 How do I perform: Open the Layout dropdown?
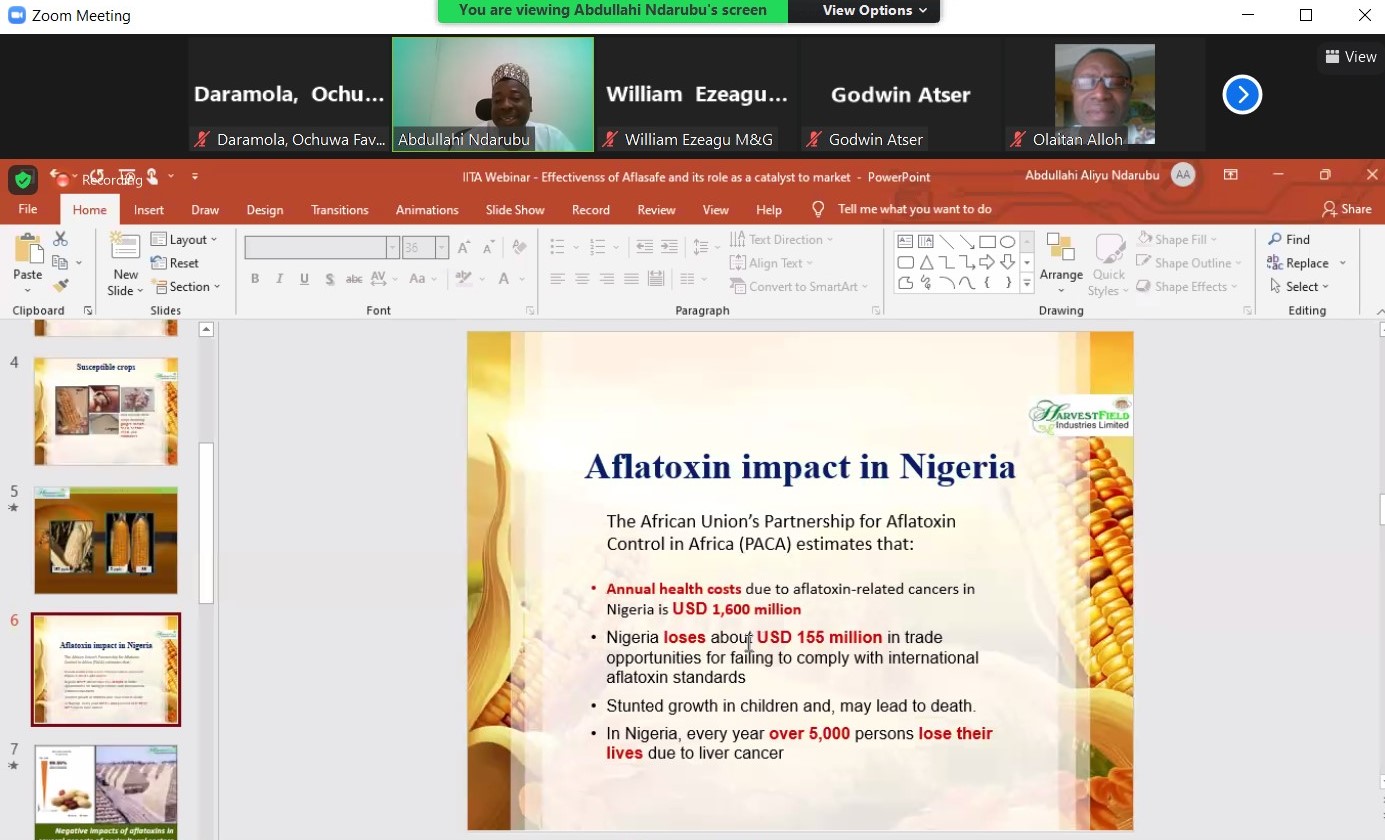click(186, 240)
